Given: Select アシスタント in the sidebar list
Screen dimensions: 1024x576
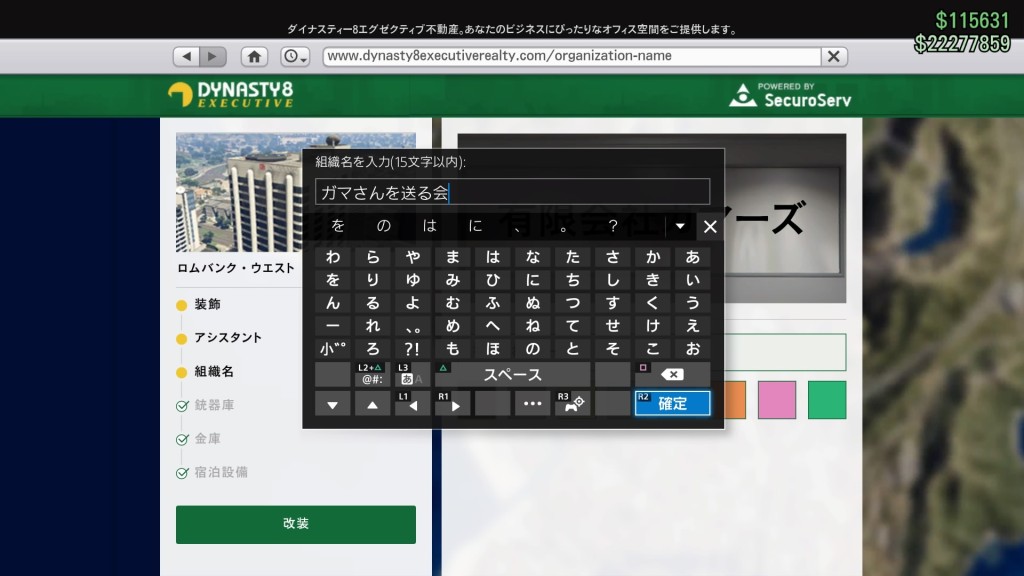Looking at the screenshot, I should (x=228, y=338).
